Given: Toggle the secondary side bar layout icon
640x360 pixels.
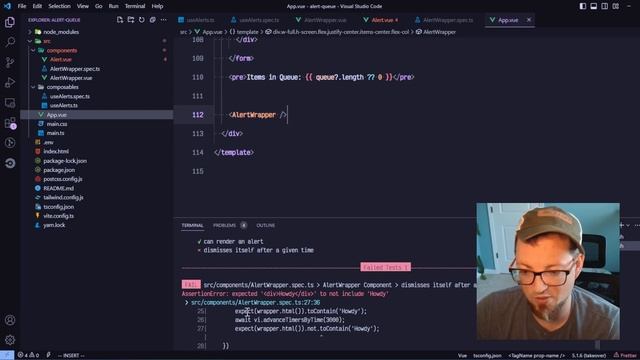Looking at the screenshot, I should pyautogui.click(x=604, y=6).
